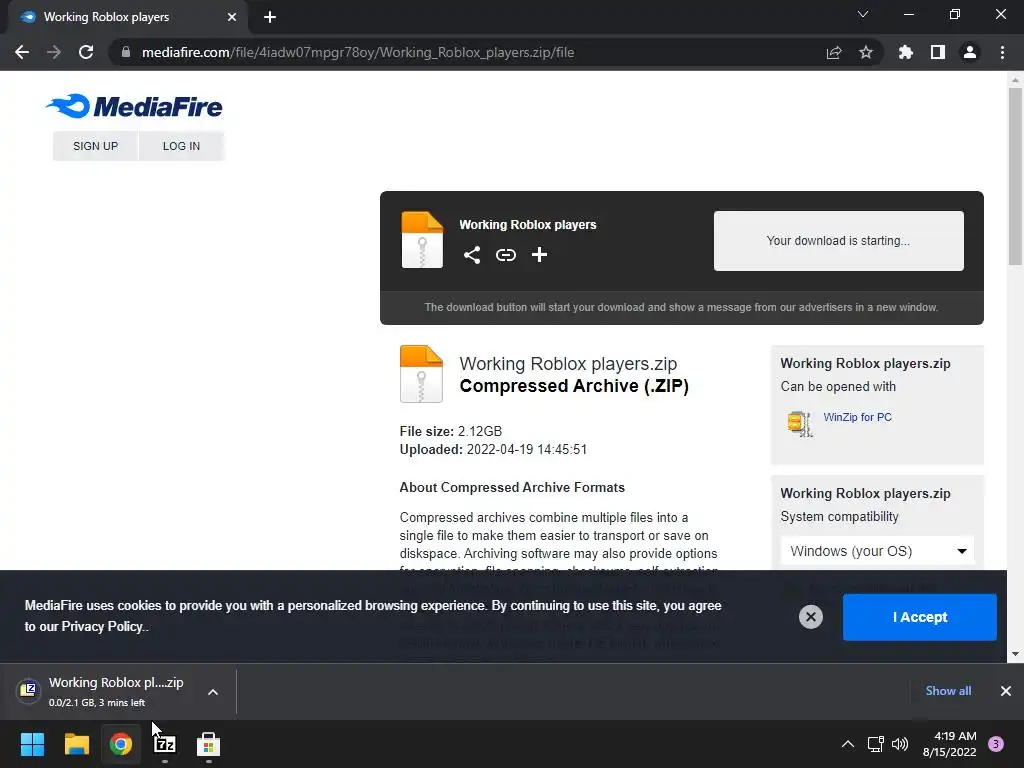Expand the download item options chevron
This screenshot has height=768, width=1024.
(x=213, y=692)
